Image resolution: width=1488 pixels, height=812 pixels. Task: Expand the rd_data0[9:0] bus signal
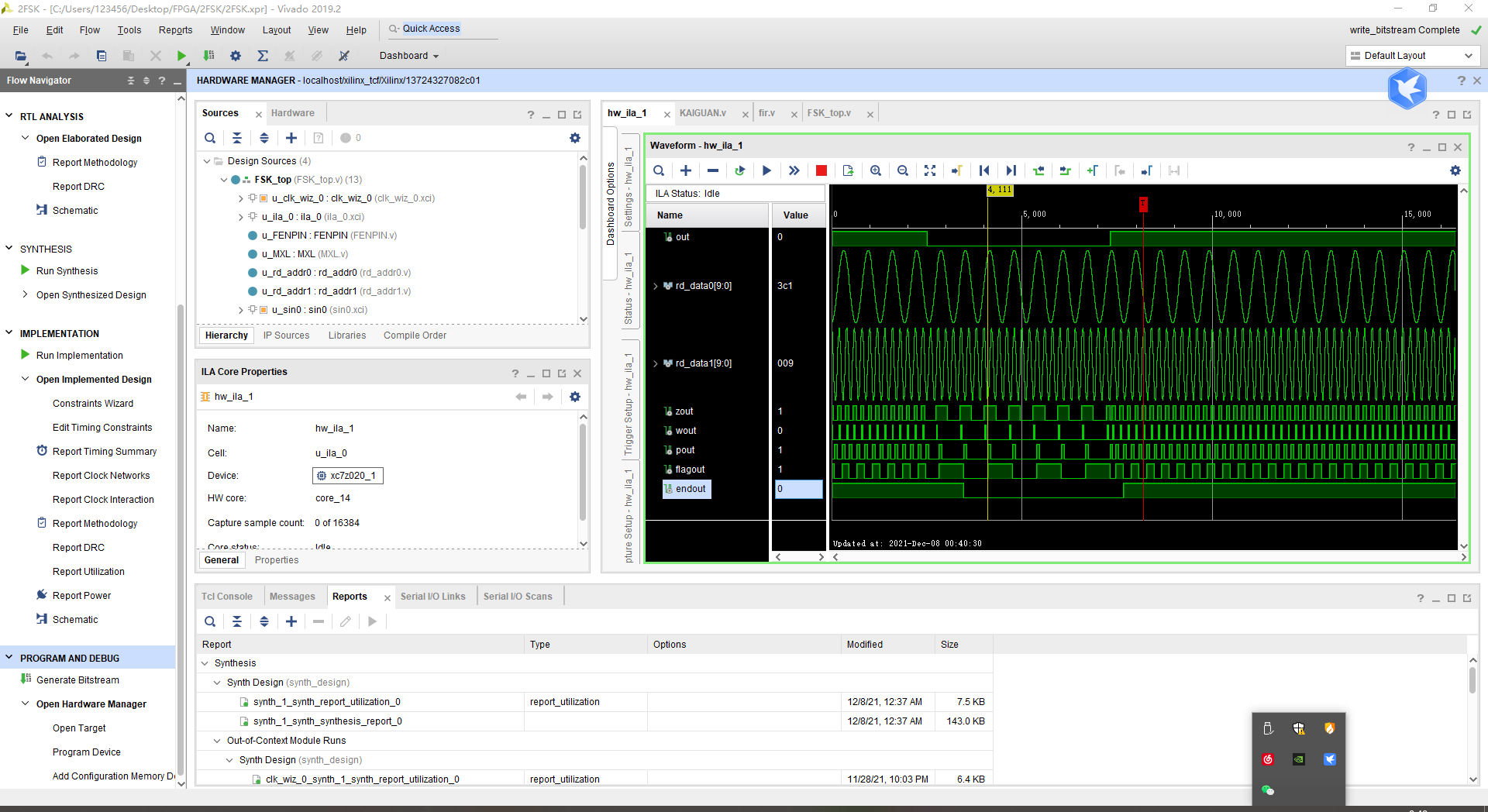point(656,286)
